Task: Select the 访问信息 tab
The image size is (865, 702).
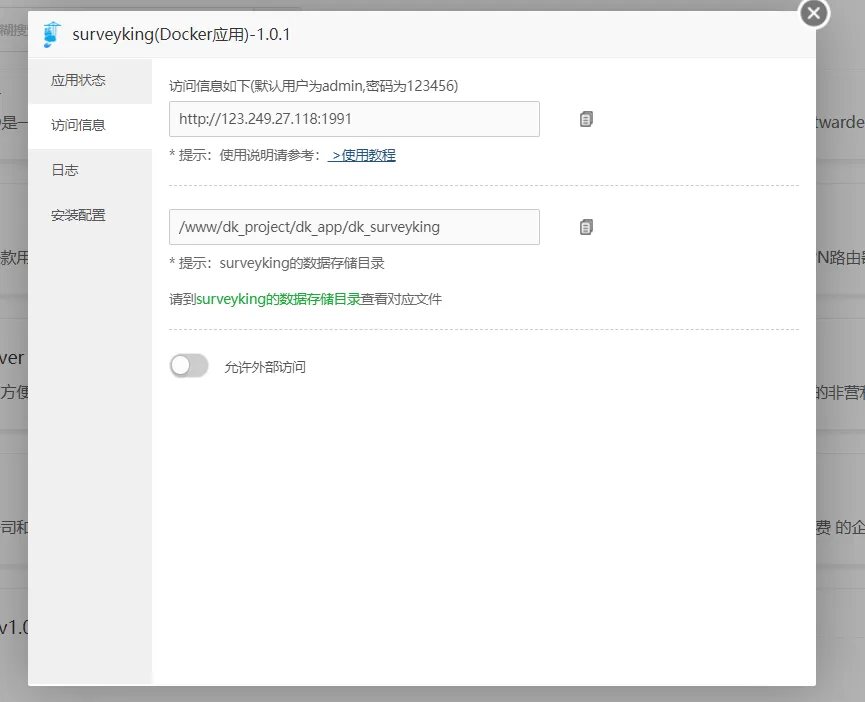Action: [x=90, y=126]
